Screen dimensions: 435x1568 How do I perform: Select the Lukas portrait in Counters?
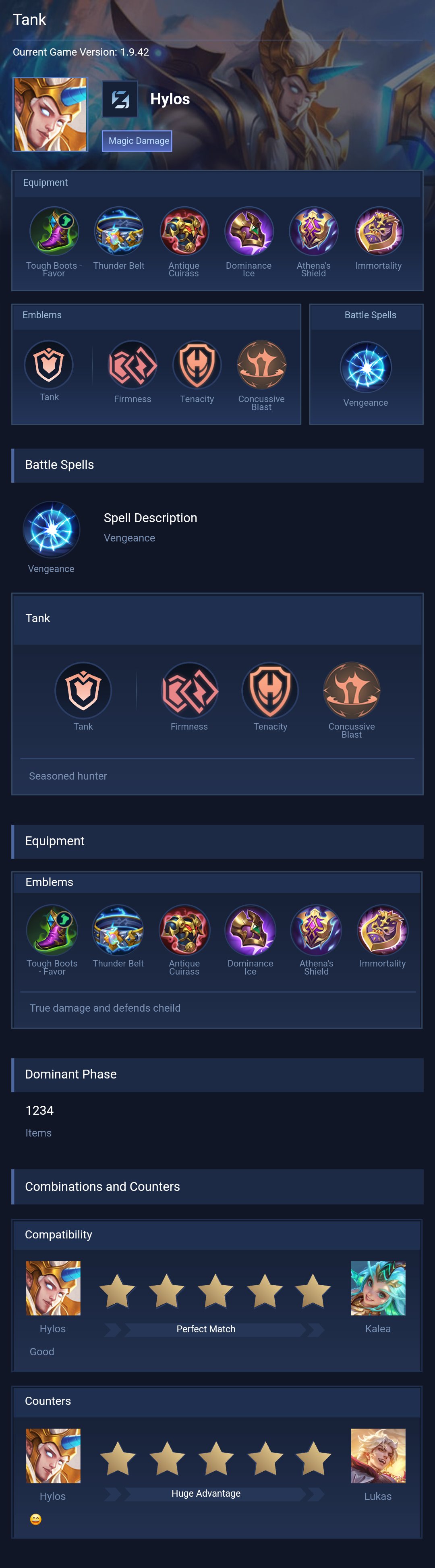(x=378, y=1455)
